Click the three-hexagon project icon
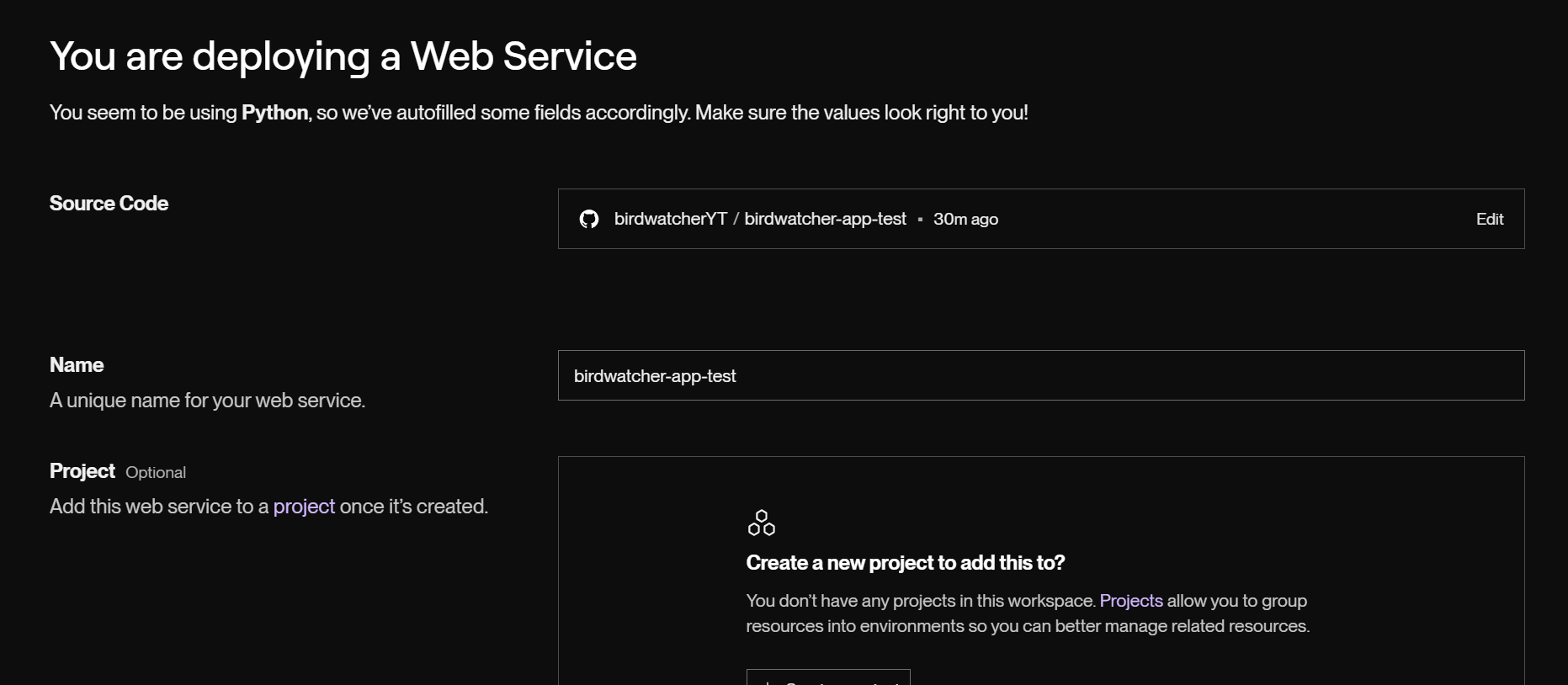The height and width of the screenshot is (685, 1568). (x=761, y=523)
